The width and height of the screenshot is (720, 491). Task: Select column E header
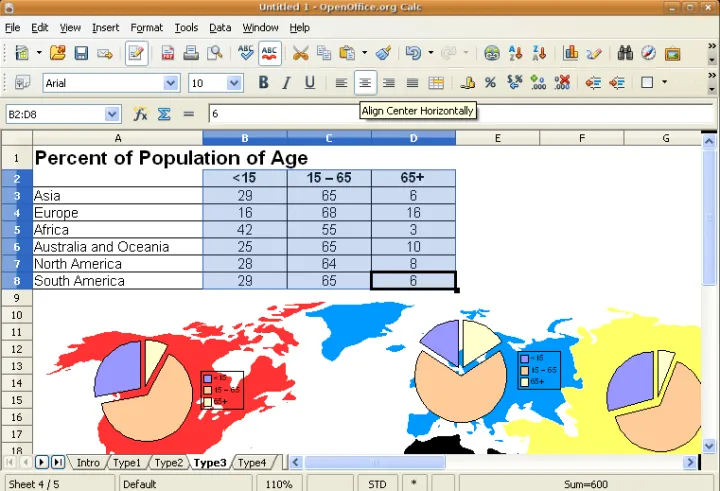pos(497,138)
